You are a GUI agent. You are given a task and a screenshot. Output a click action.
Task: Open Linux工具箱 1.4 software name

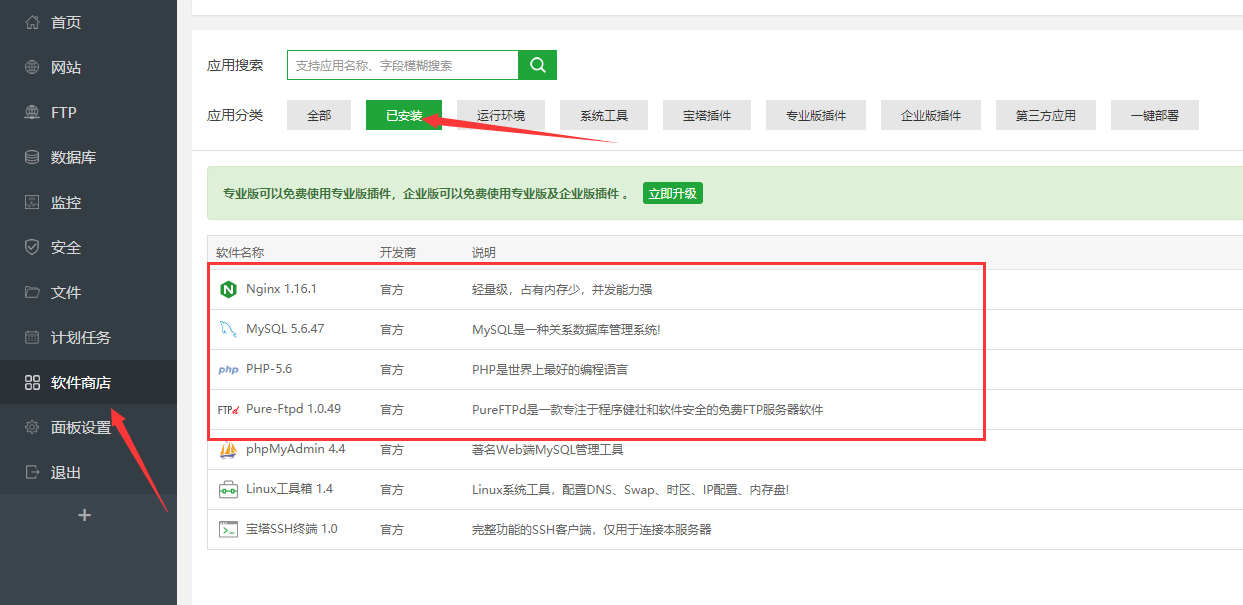point(290,489)
